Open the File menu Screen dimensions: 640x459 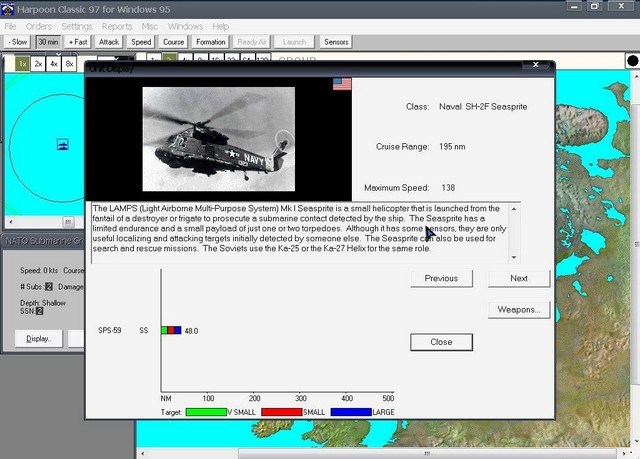click(x=11, y=26)
